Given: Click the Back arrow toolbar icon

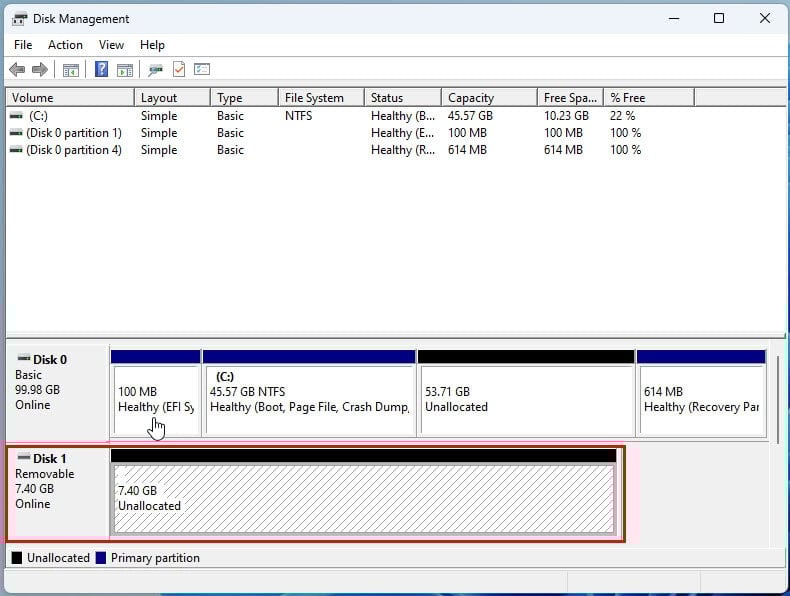Looking at the screenshot, I should click(x=17, y=70).
